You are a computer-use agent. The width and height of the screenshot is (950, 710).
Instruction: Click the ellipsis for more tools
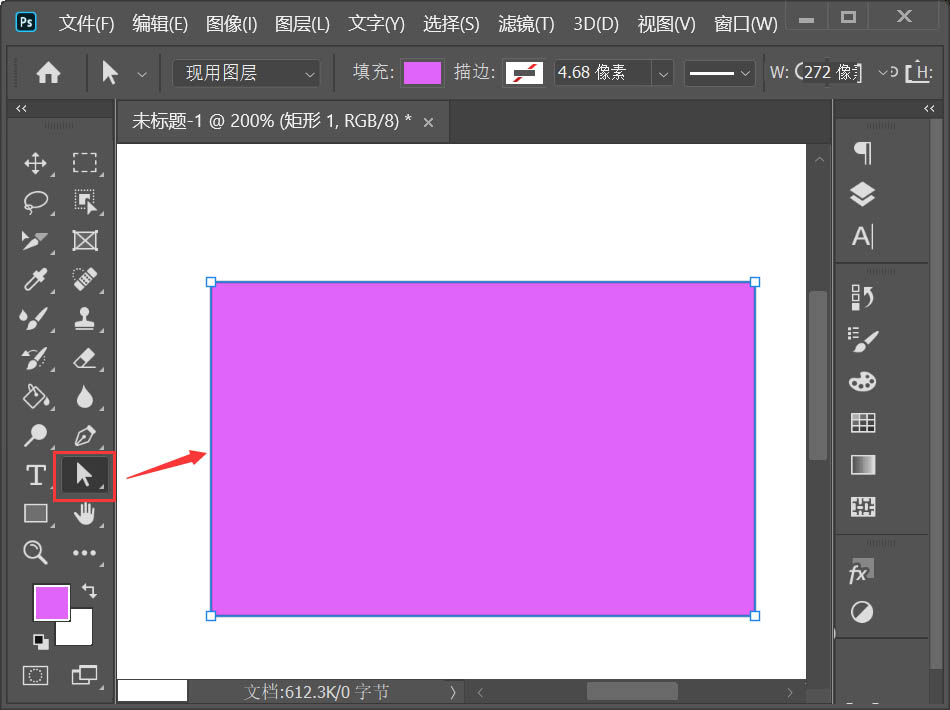[x=85, y=552]
